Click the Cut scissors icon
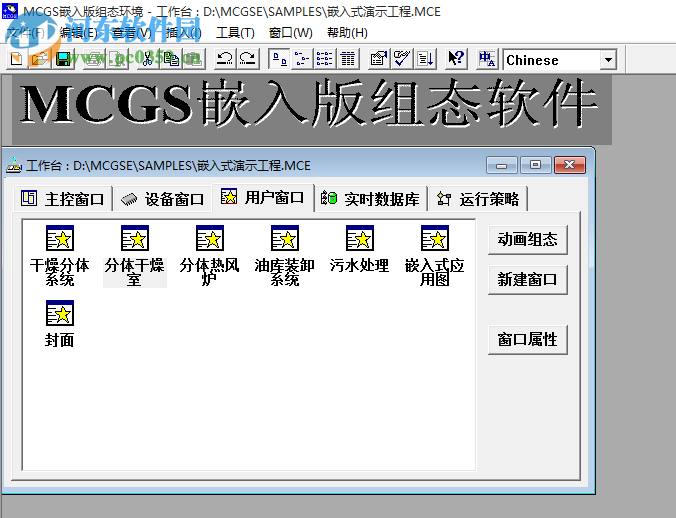 tap(148, 59)
